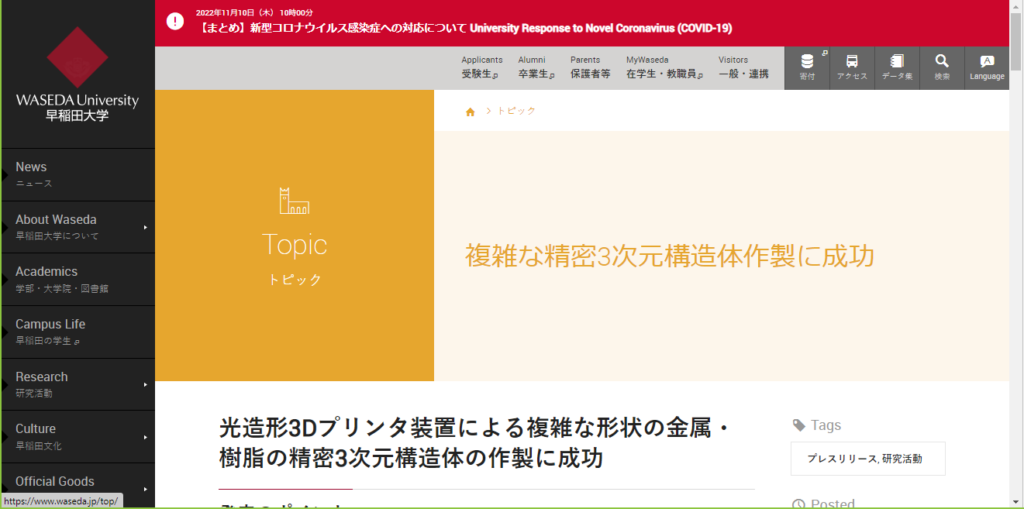Screen dimensions: 1024x509
Task: Click the プレスリリース tag link
Action: coord(842,459)
